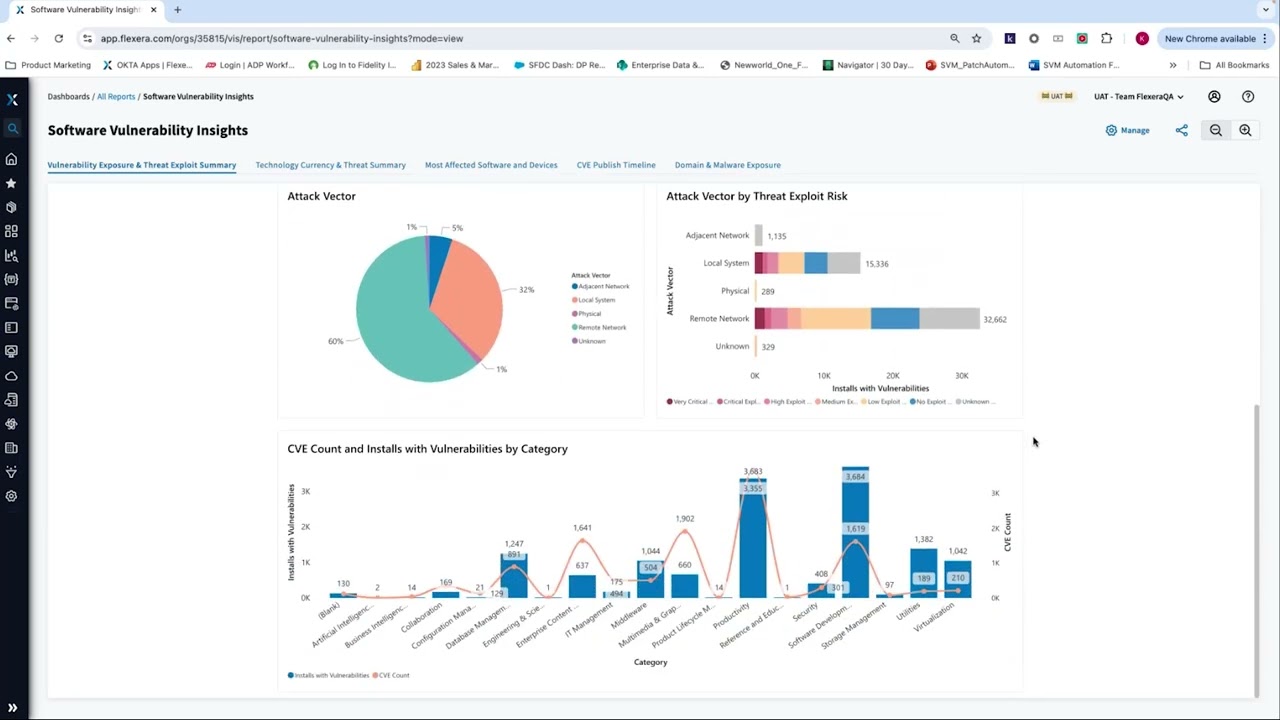Screen dimensions: 1280x720
Task: Toggle Installs with Vulnerabilities legend item
Action: [328, 675]
